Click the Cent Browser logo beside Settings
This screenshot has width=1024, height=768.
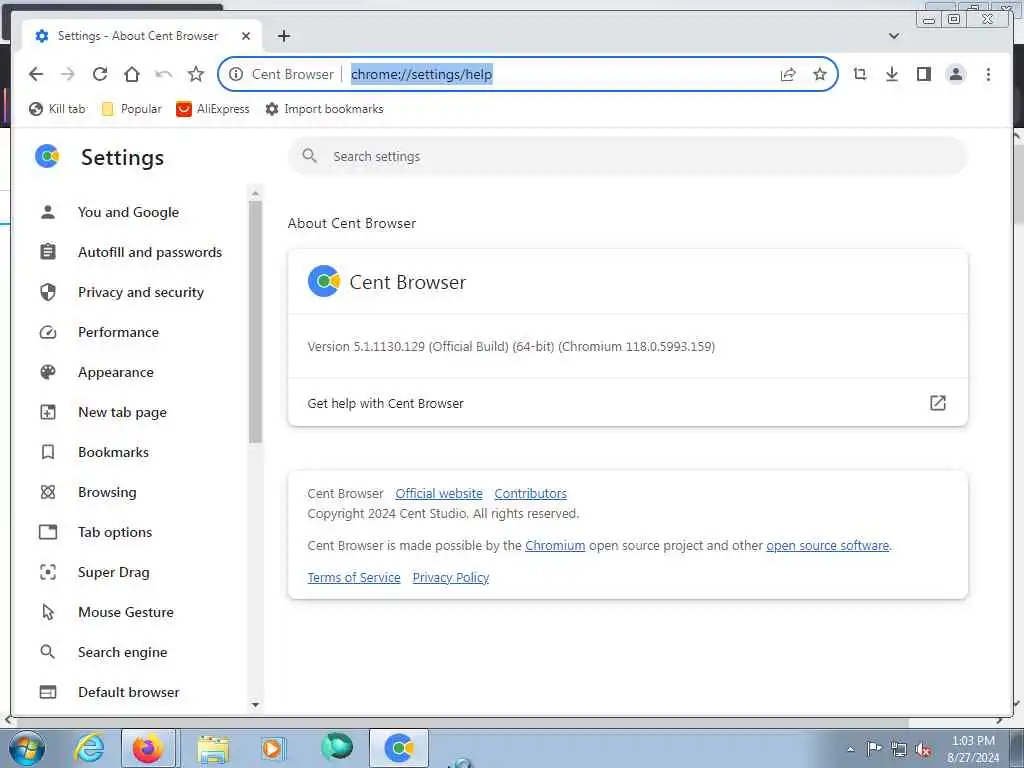coord(47,157)
